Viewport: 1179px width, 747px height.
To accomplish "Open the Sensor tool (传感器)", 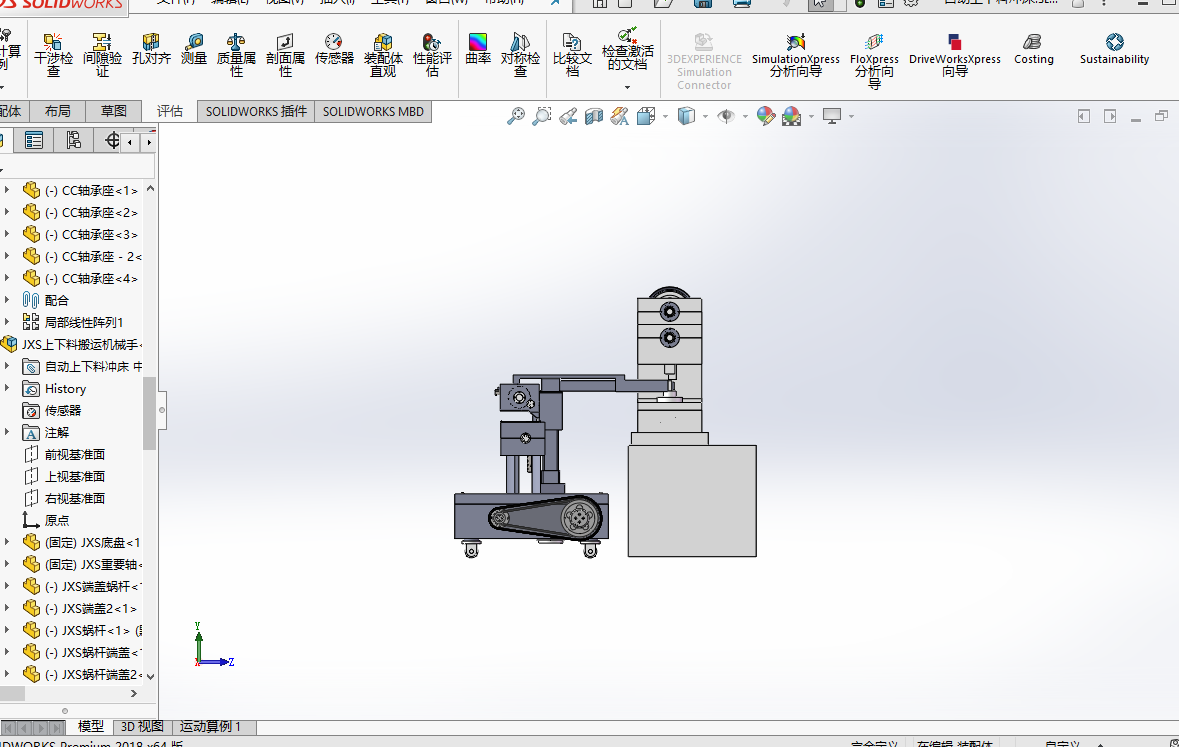I will 334,49.
